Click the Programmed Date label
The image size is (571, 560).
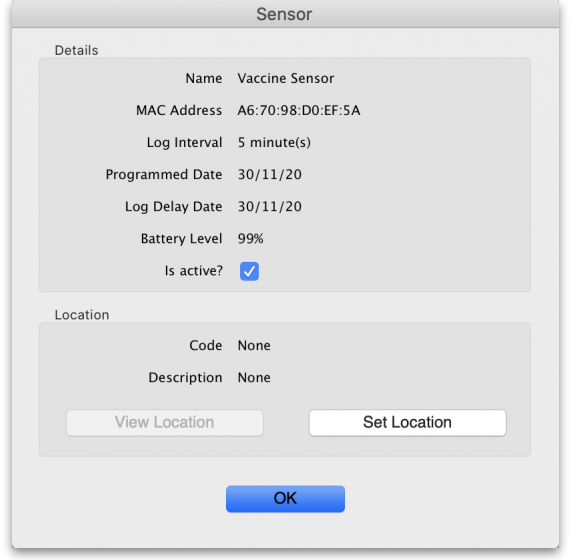pos(164,174)
